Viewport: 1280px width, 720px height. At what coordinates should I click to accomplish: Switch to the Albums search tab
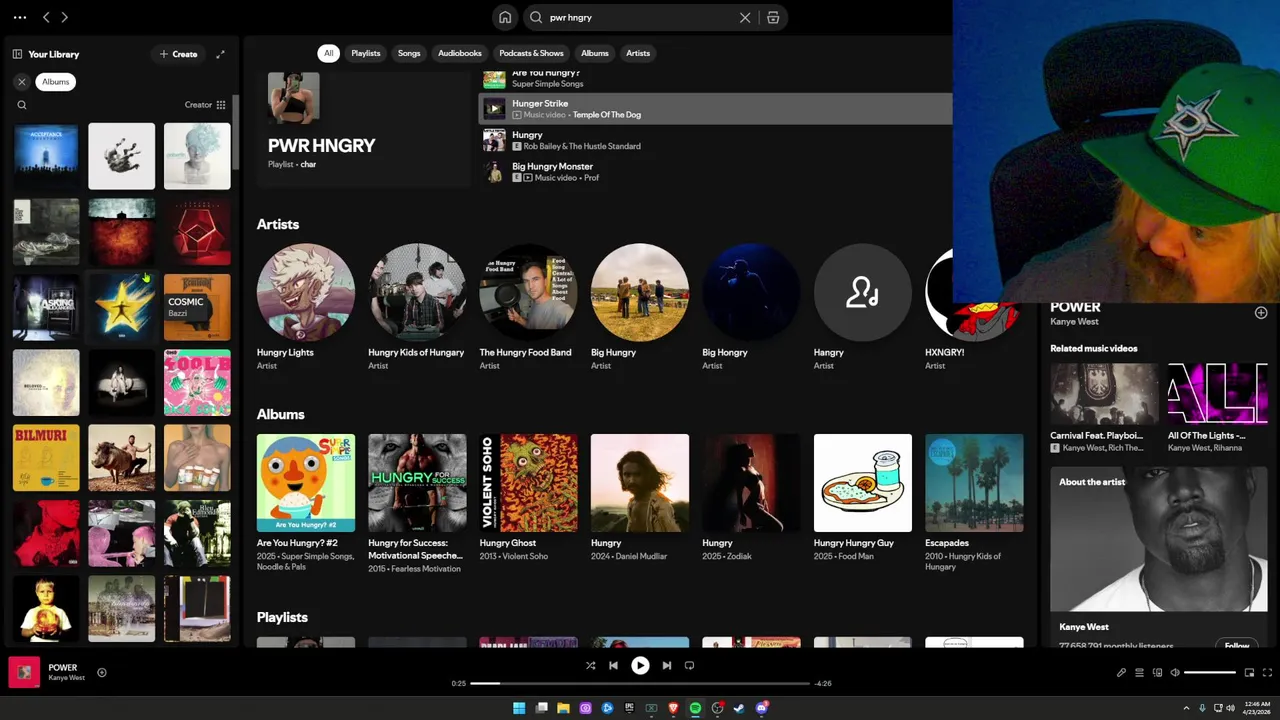coord(595,53)
